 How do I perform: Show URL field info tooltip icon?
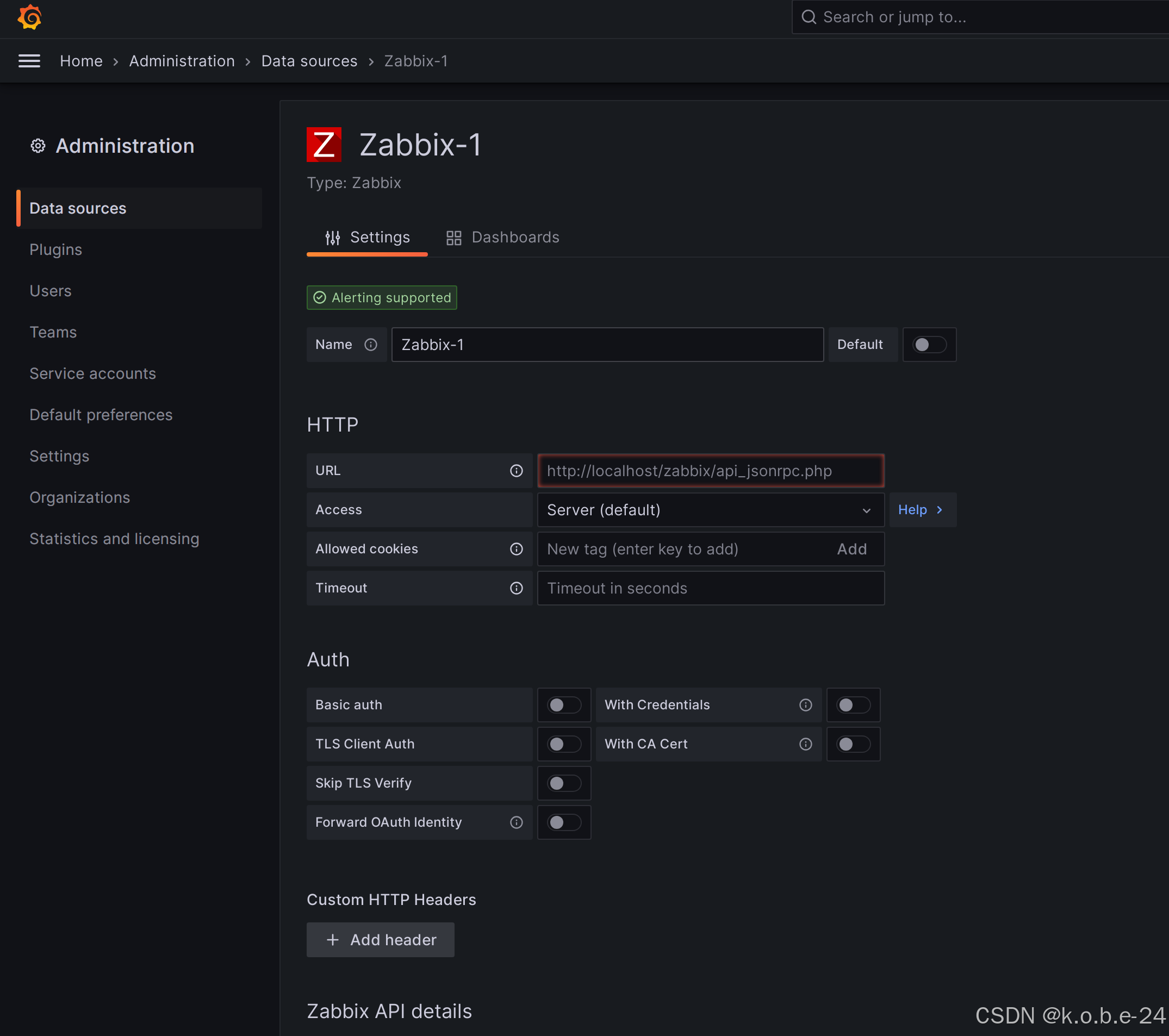[517, 471]
